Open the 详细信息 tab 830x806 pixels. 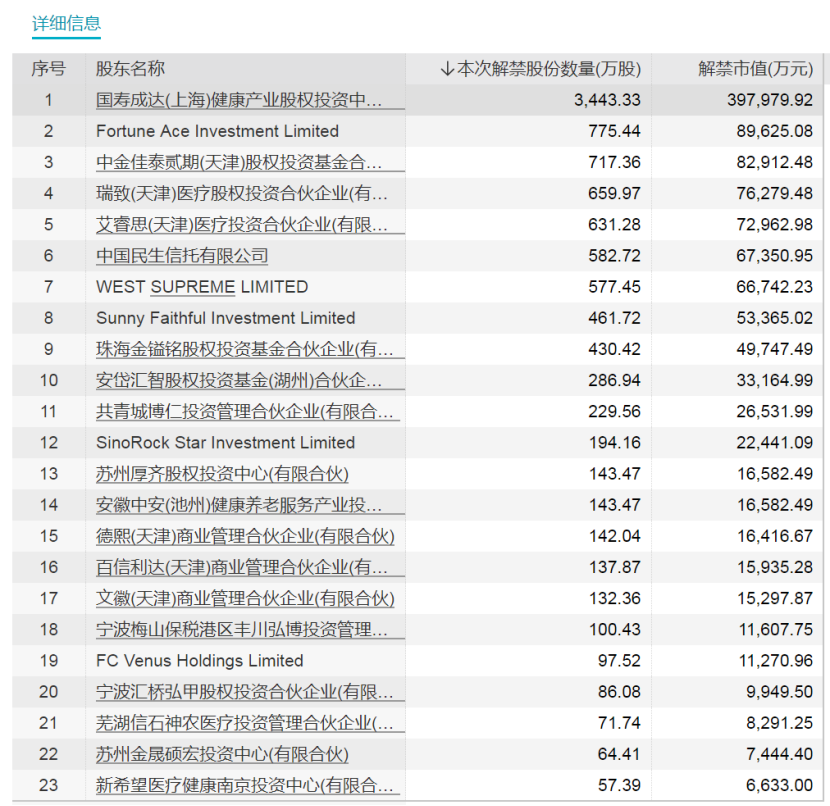click(66, 23)
